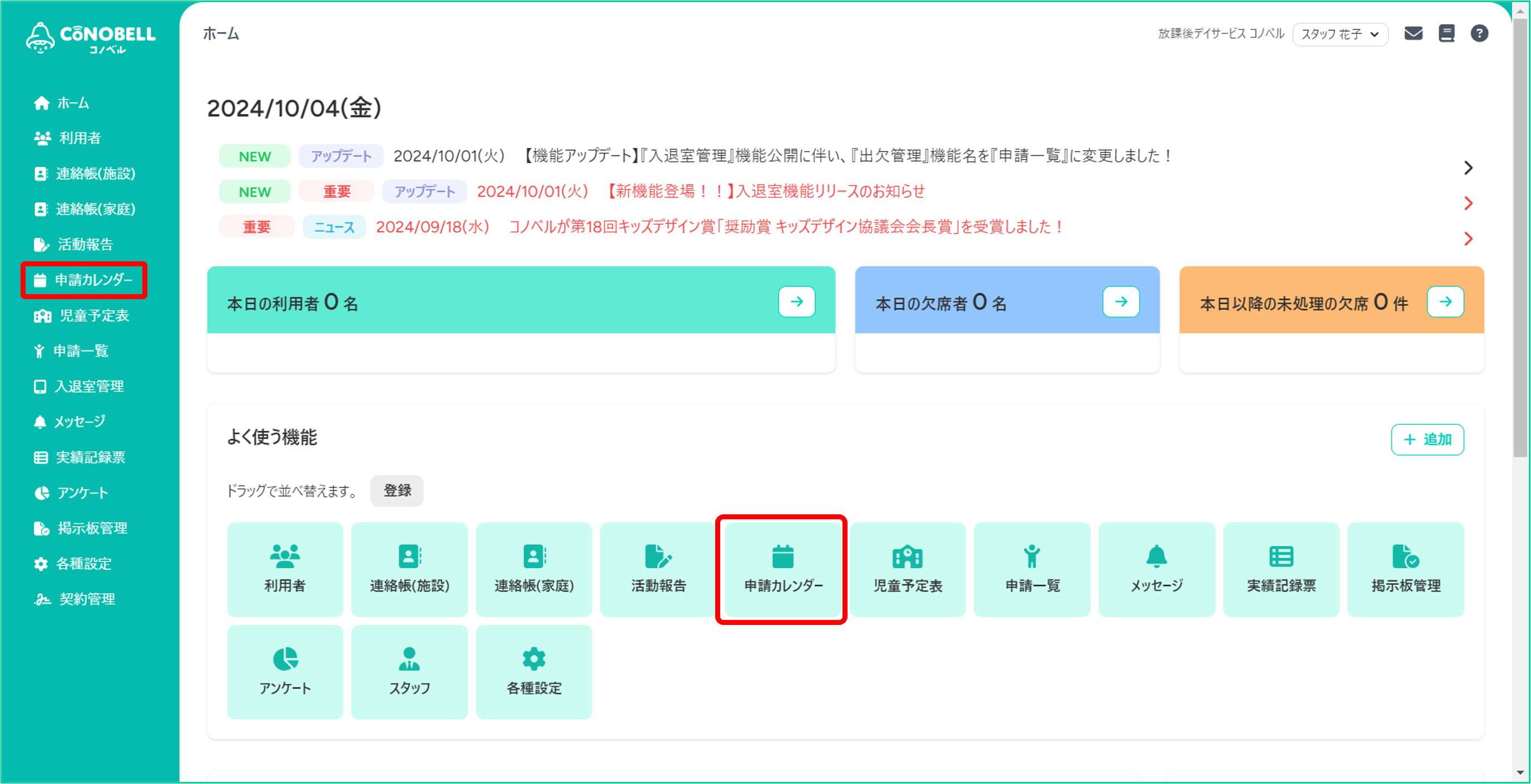Viewport: 1531px width, 784px height.
Task: Open 入退室管理 in the sidebar
Action: point(79,386)
